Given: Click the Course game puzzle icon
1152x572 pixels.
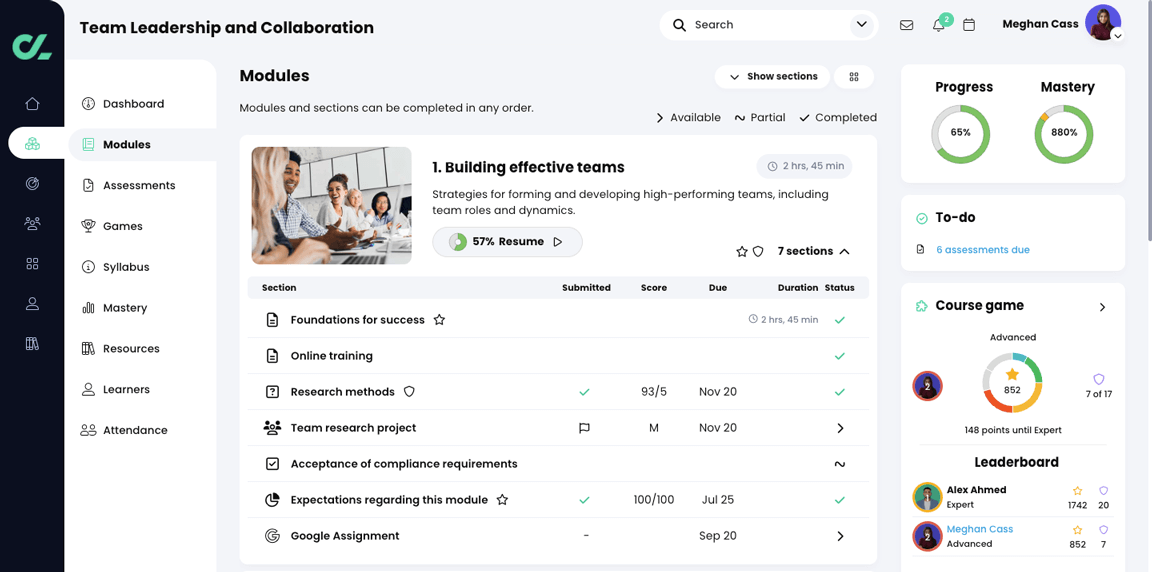Looking at the screenshot, I should (x=921, y=305).
